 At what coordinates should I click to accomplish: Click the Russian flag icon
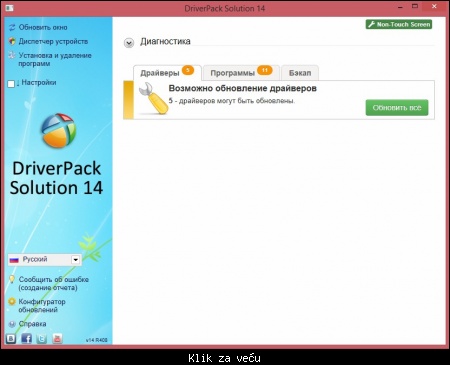[14, 260]
